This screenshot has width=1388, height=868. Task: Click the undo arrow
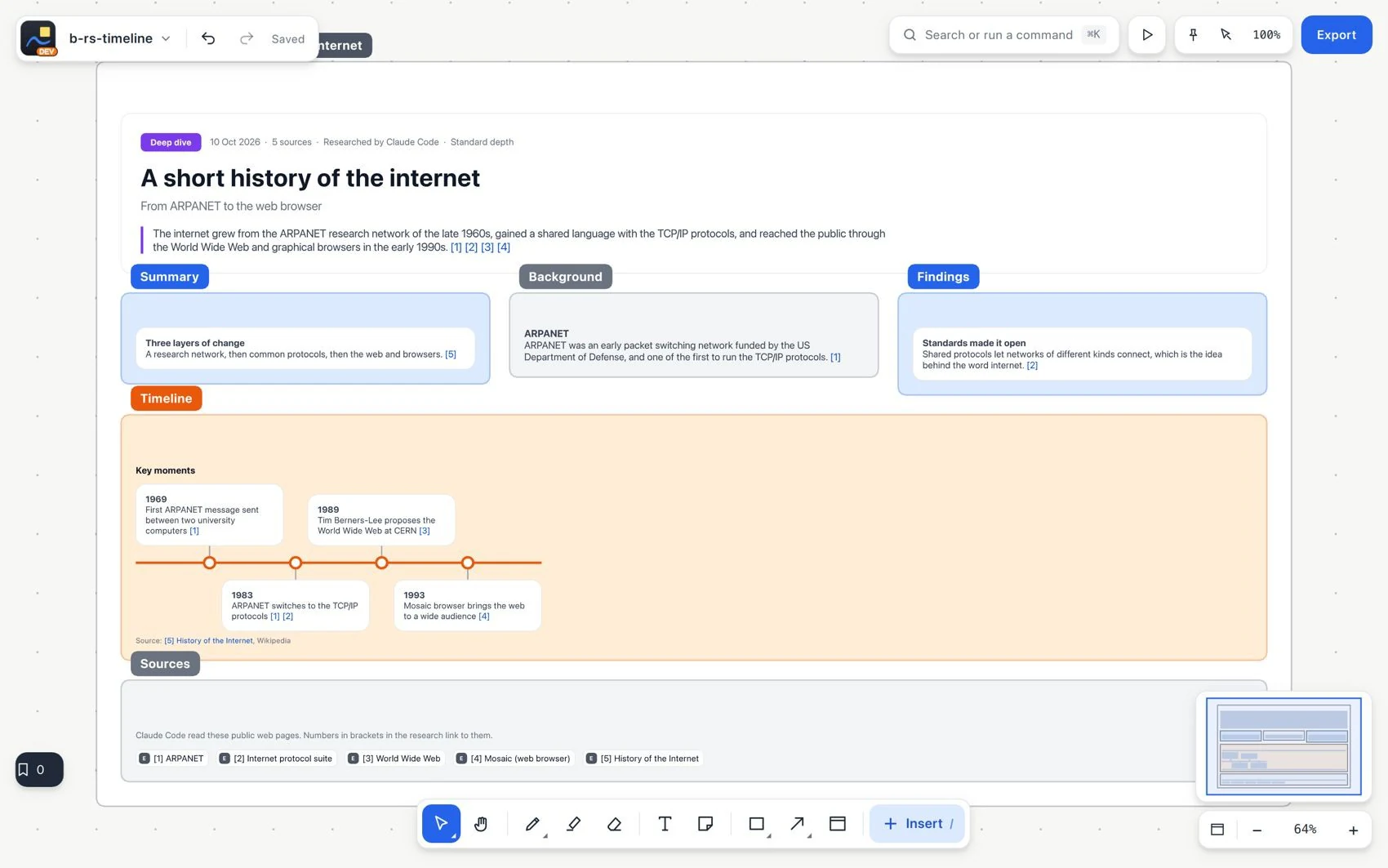(x=208, y=38)
